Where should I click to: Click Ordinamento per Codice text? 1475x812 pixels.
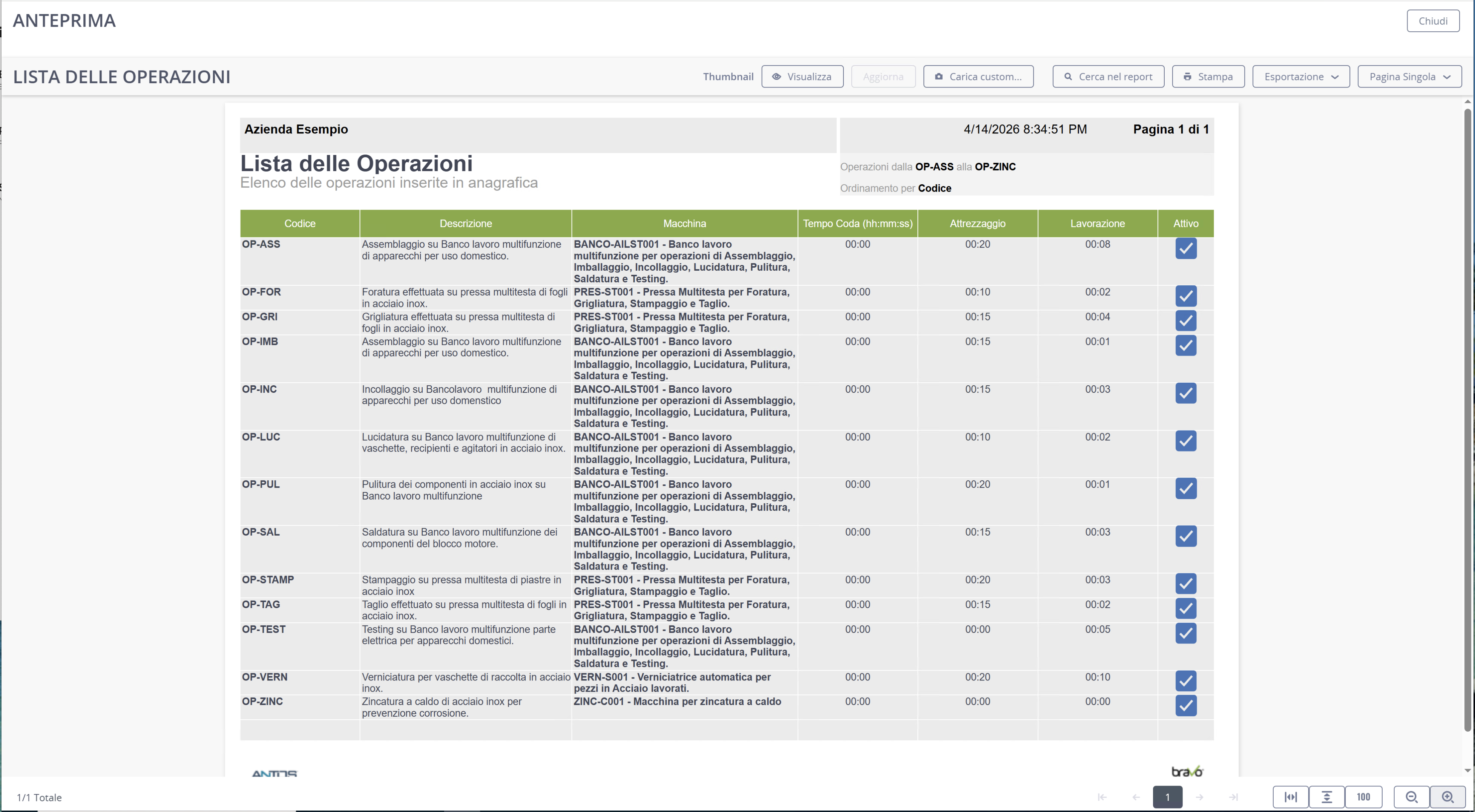(x=895, y=188)
